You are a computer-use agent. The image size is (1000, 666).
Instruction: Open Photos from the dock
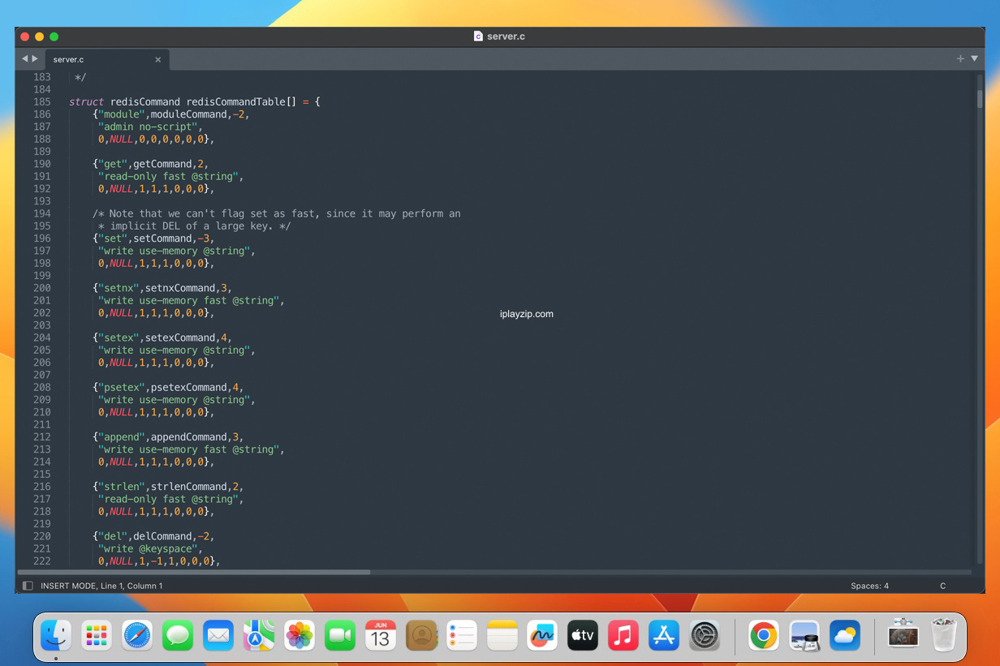pos(299,635)
